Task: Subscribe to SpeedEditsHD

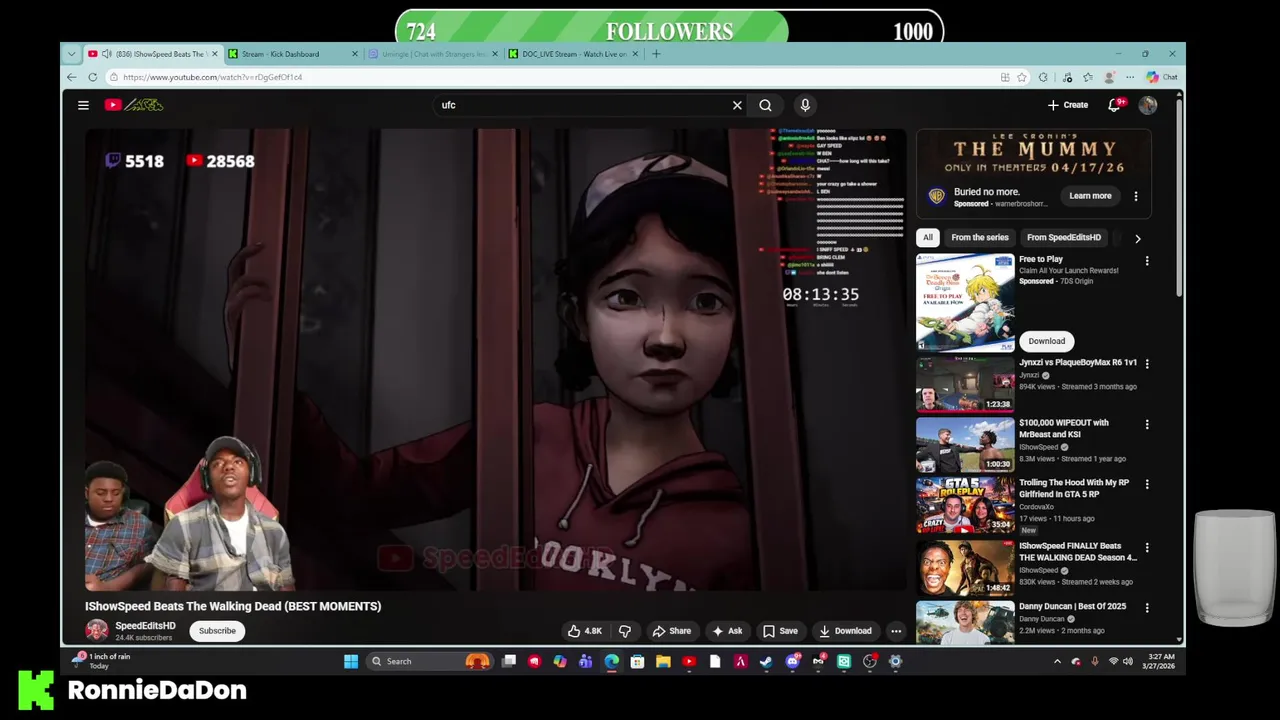Action: (217, 631)
